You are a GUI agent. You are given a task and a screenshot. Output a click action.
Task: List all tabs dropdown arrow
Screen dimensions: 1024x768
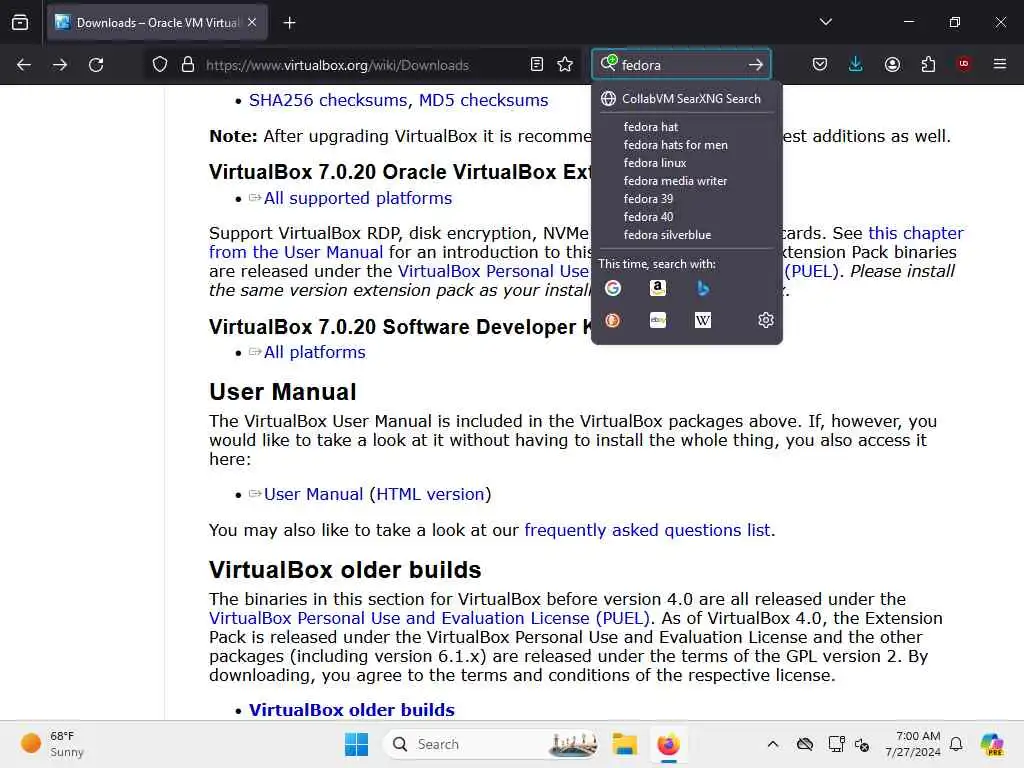[x=825, y=22]
